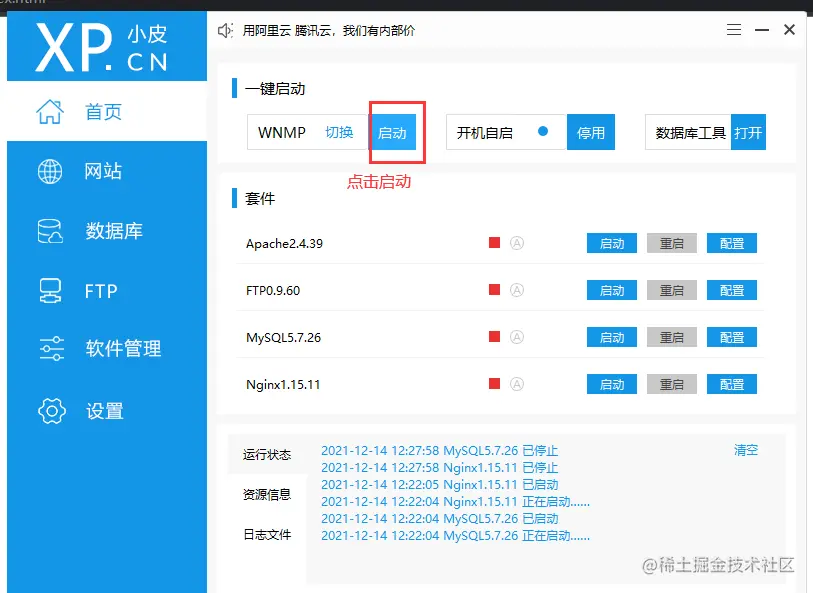Image resolution: width=813 pixels, height=593 pixels.
Task: Open 配置 for Nginx1.15.11
Action: click(732, 384)
